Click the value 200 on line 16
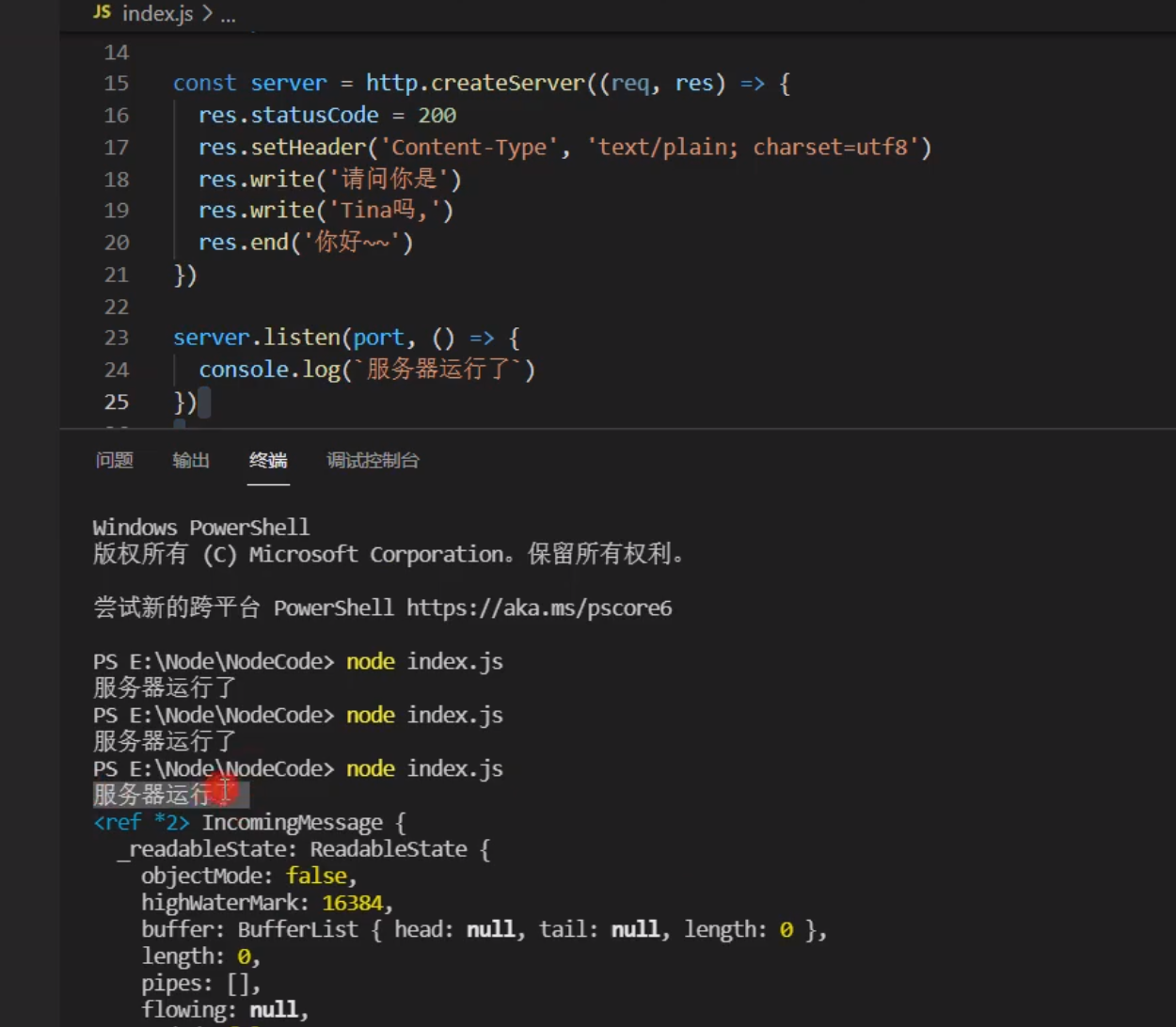This screenshot has height=1027, width=1176. click(x=437, y=115)
